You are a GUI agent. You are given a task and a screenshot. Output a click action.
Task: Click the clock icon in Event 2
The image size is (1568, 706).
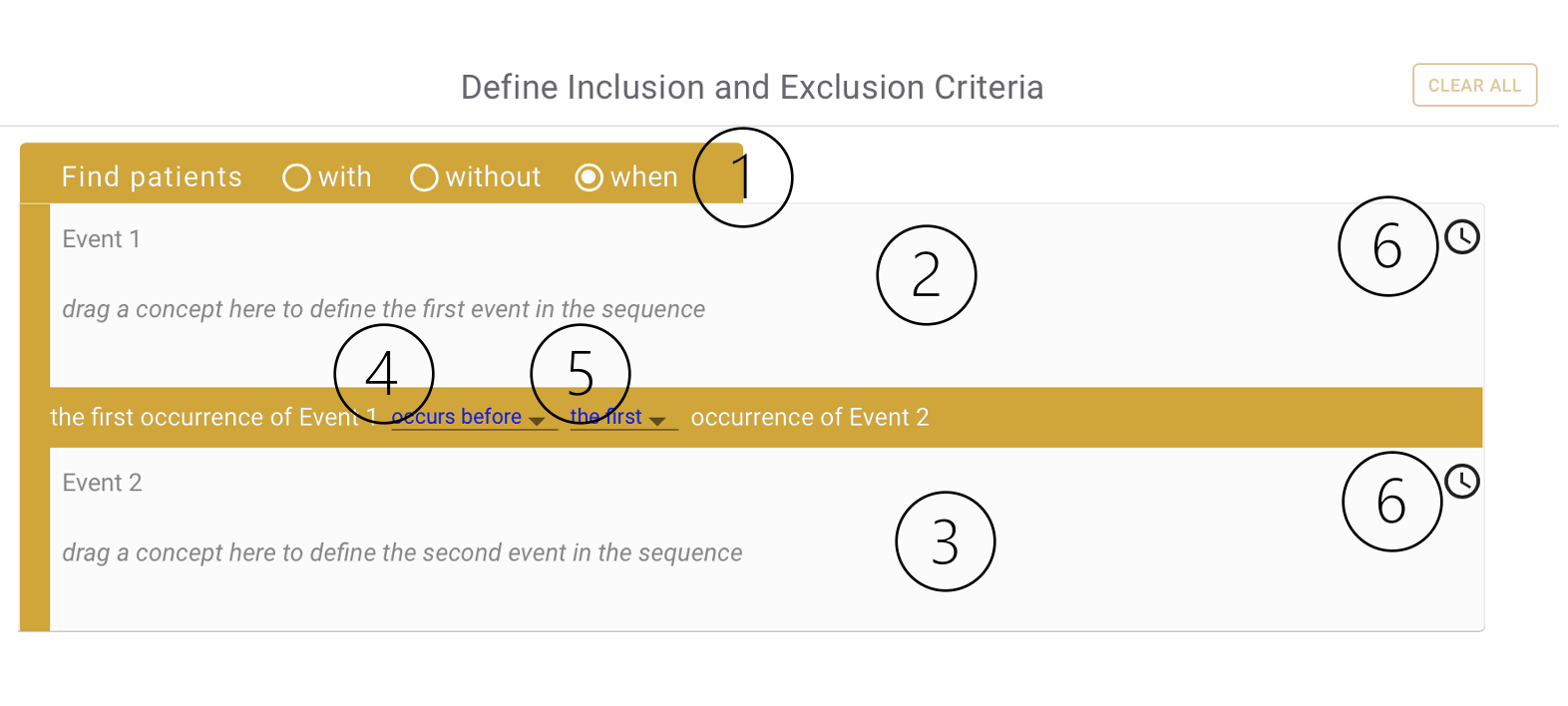(1461, 482)
